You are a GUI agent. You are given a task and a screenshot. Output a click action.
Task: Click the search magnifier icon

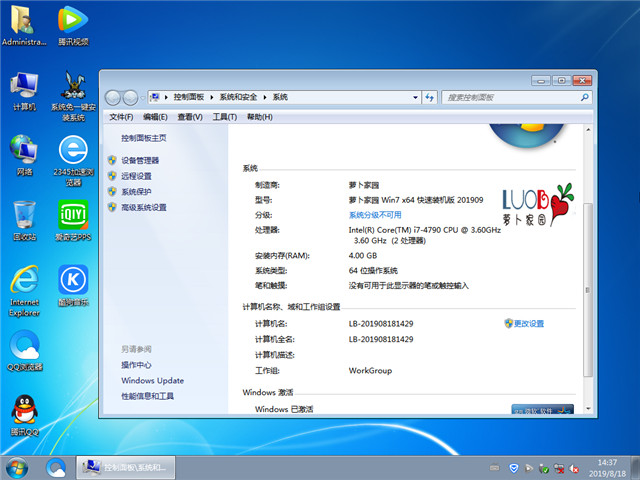tap(584, 97)
